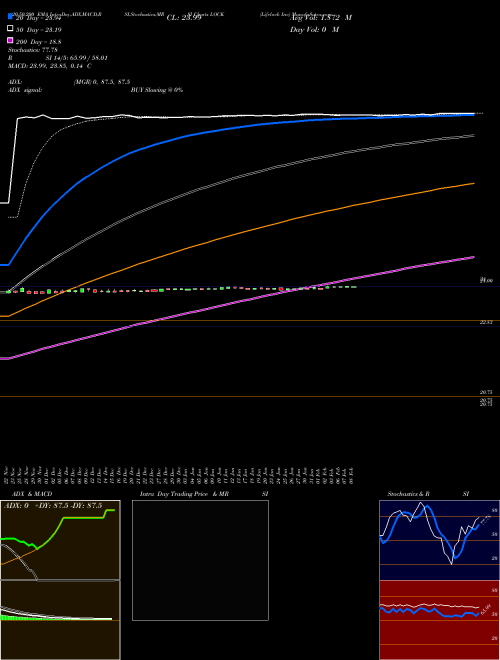Select the '50 Day - 23.19' legend text
Screen dimensions: 500x660
pos(38,30)
